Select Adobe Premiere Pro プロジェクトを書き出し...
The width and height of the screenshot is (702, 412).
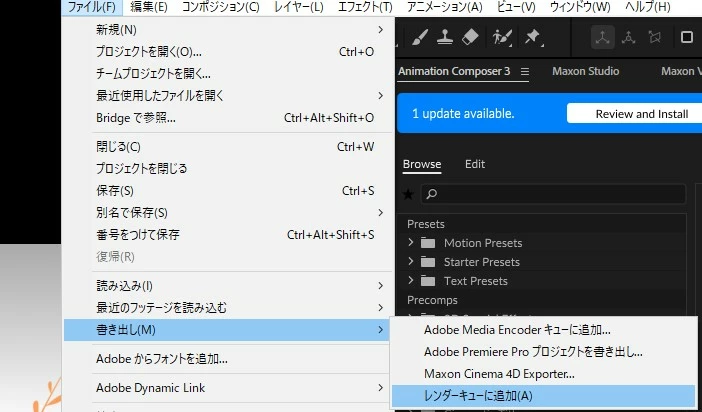pos(544,352)
